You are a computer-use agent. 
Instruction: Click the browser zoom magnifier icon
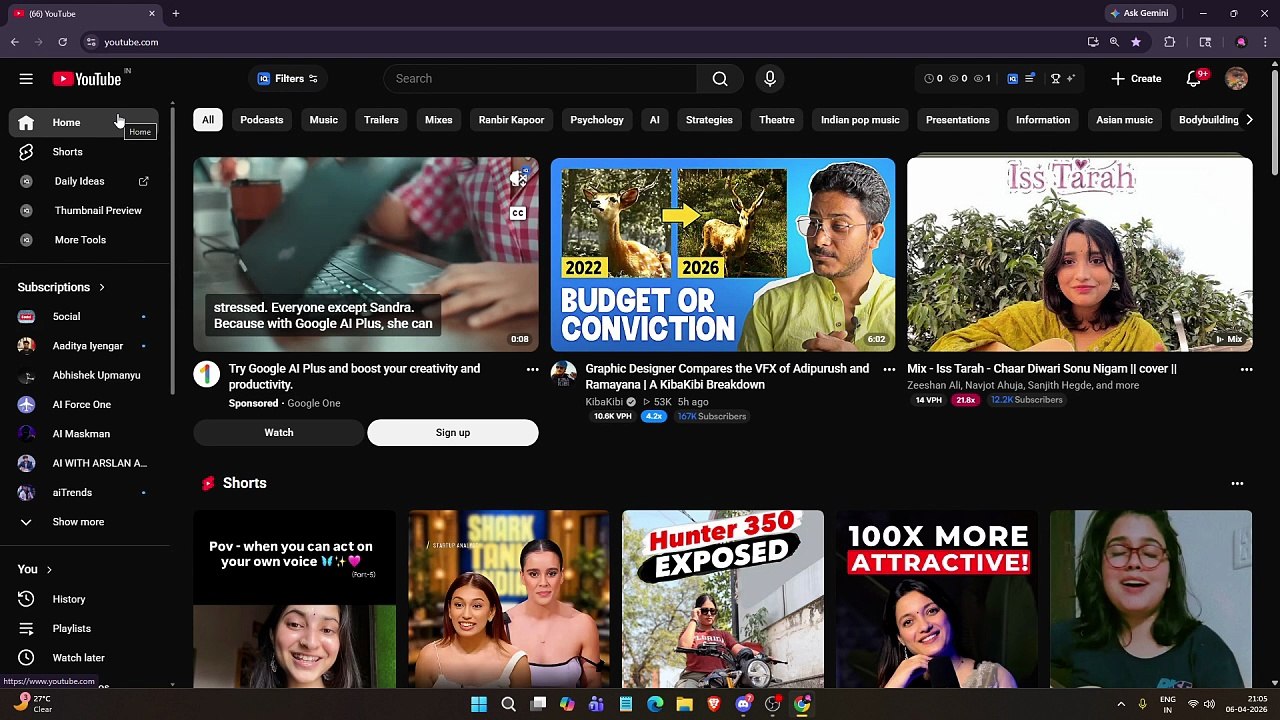tap(1114, 42)
